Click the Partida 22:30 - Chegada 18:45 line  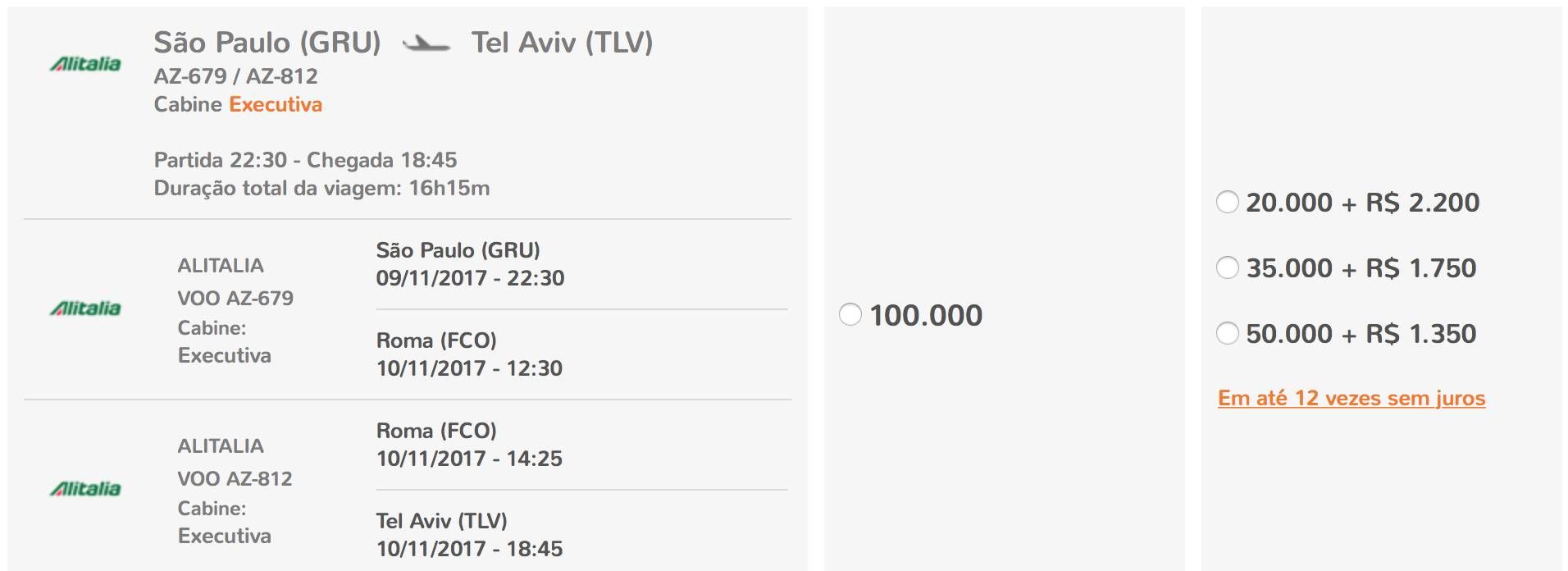tap(305, 160)
